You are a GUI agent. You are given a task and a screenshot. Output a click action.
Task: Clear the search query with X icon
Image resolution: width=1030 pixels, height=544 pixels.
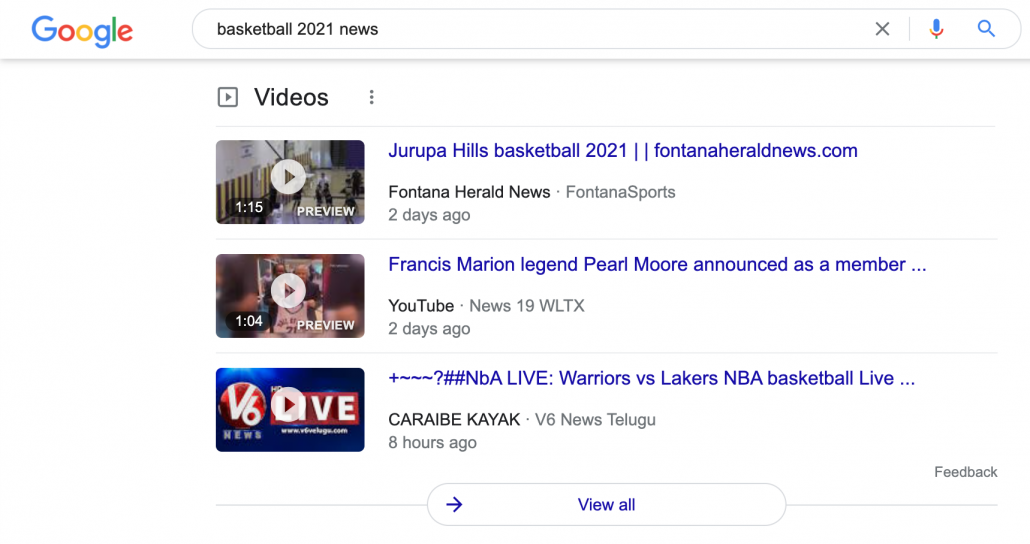(882, 29)
